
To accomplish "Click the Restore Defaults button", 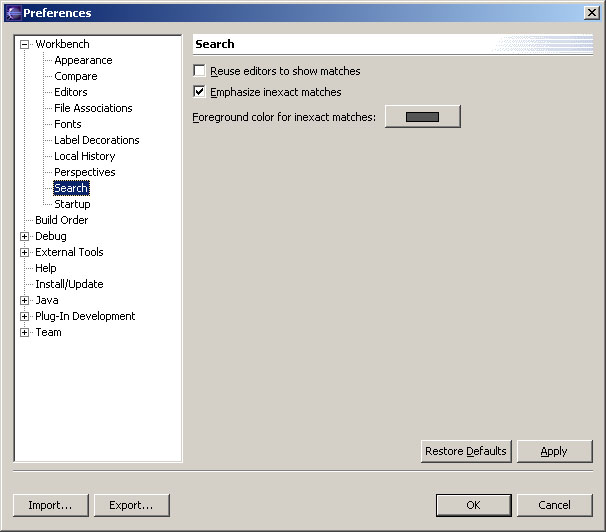I will pyautogui.click(x=466, y=451).
